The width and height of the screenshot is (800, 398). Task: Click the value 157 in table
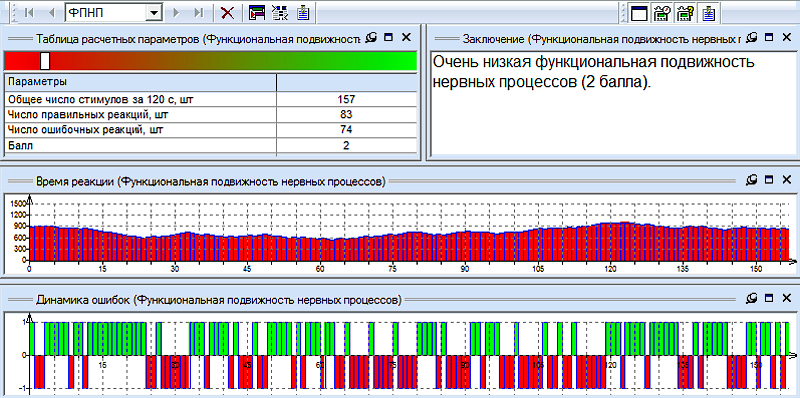[x=346, y=99]
